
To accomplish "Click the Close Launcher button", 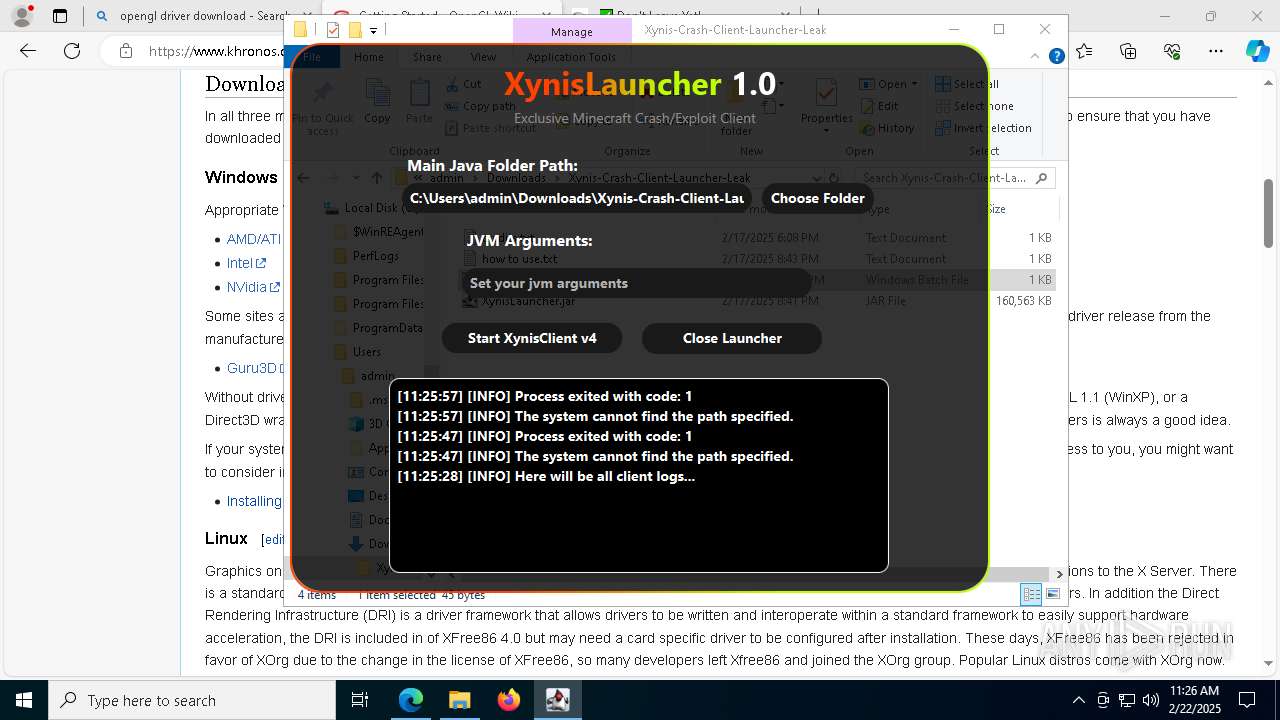I will [732, 338].
